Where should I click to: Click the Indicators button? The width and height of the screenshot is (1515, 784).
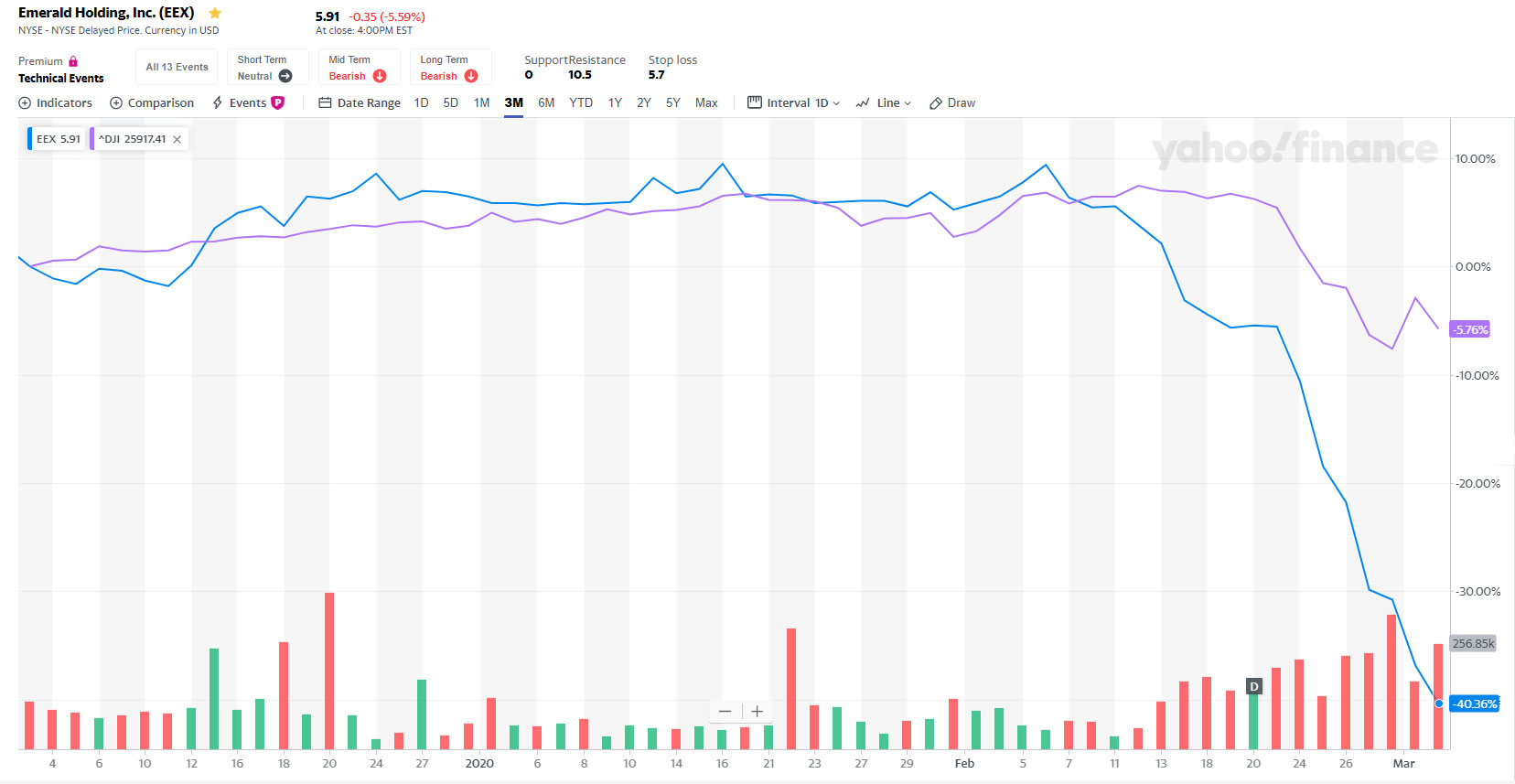pyautogui.click(x=56, y=103)
